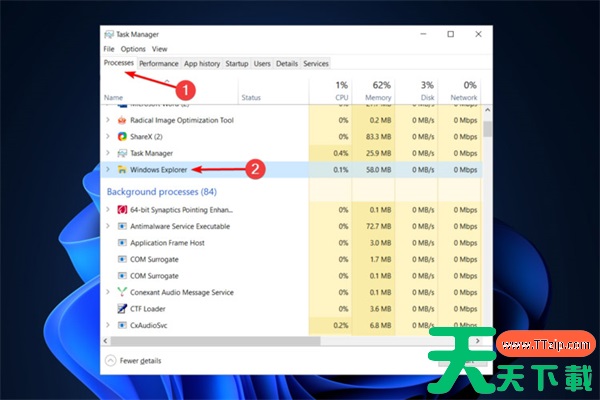
Task: Click the vertical scrollbar of process list
Action: [x=487, y=200]
